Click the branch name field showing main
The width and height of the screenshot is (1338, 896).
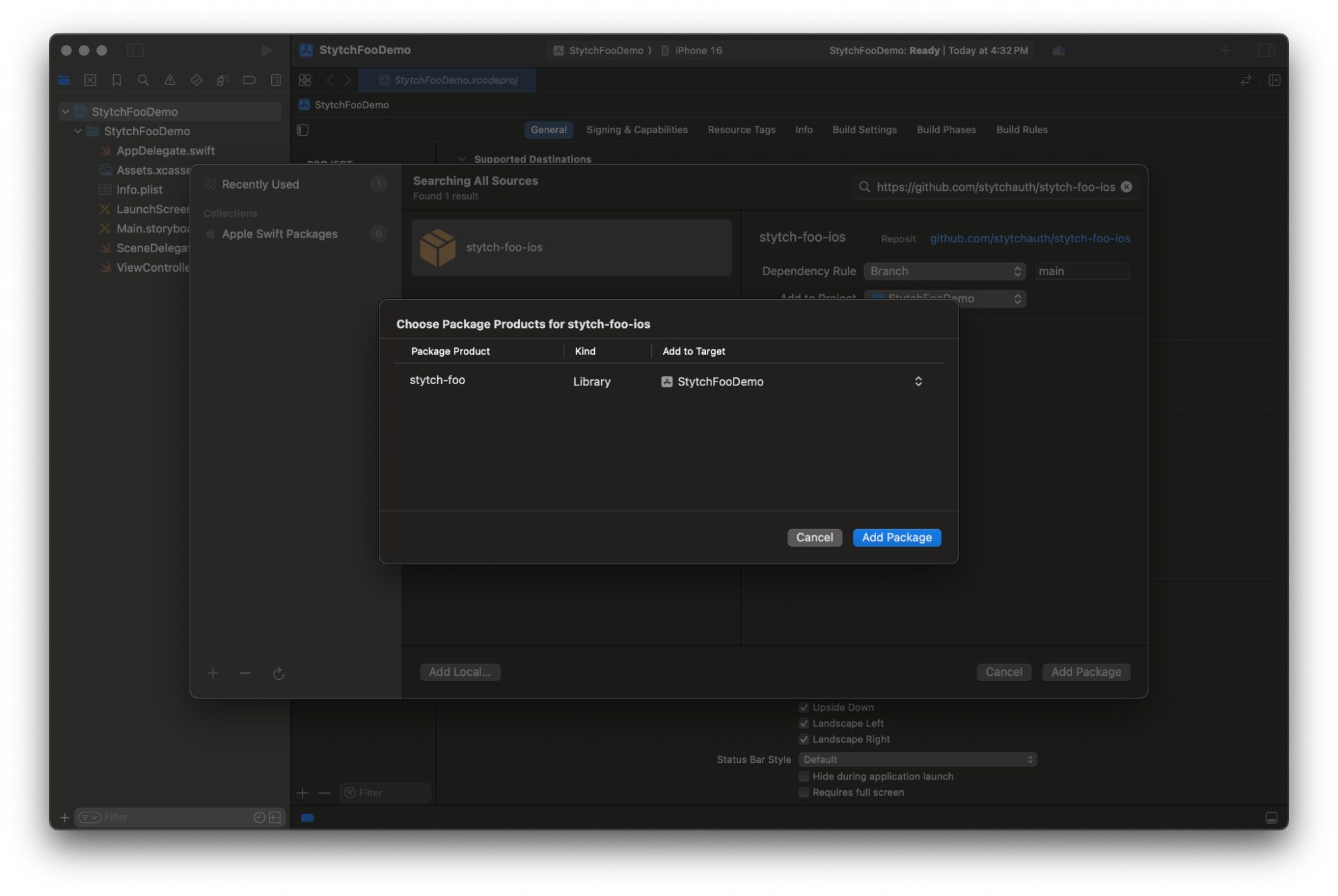(x=1082, y=271)
